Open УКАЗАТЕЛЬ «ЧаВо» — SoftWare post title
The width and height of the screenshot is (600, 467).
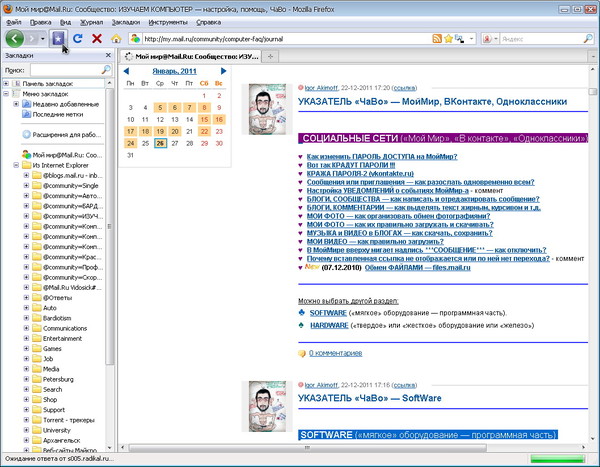(x=369, y=398)
